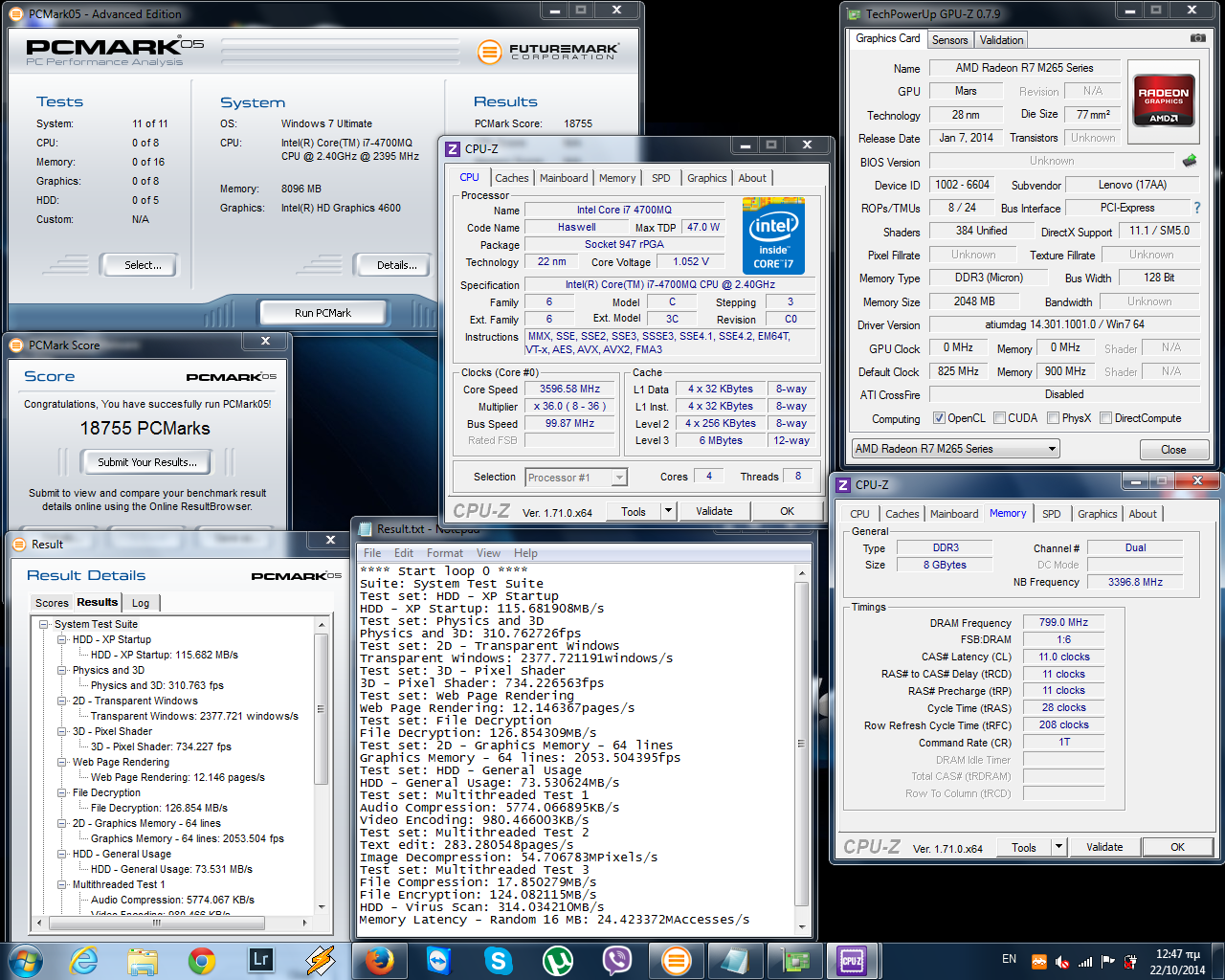Click the EN language indicator in tray
The height and width of the screenshot is (980, 1225).
1009,959
